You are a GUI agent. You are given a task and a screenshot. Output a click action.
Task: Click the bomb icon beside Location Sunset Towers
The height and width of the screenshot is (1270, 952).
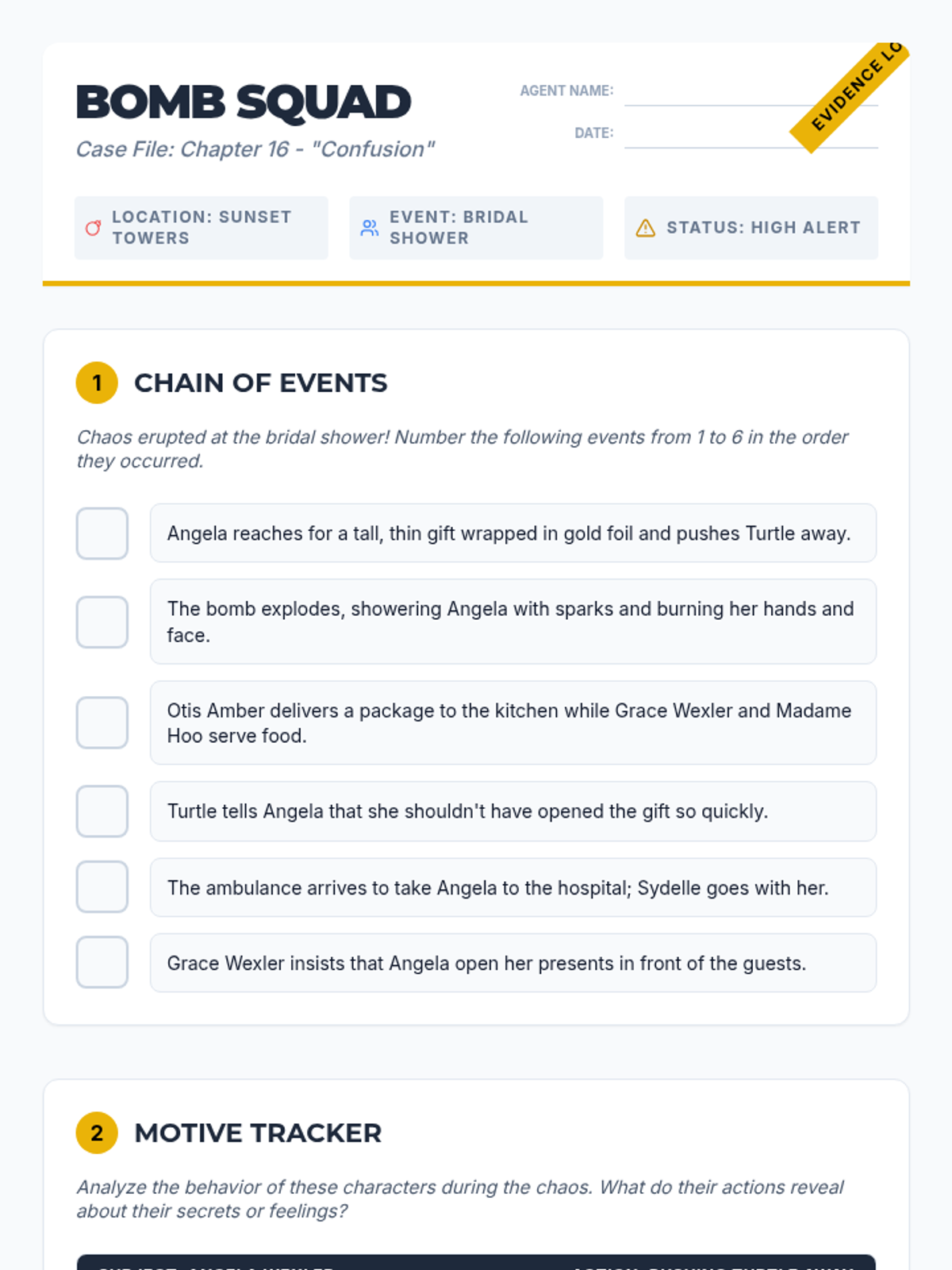coord(94,228)
